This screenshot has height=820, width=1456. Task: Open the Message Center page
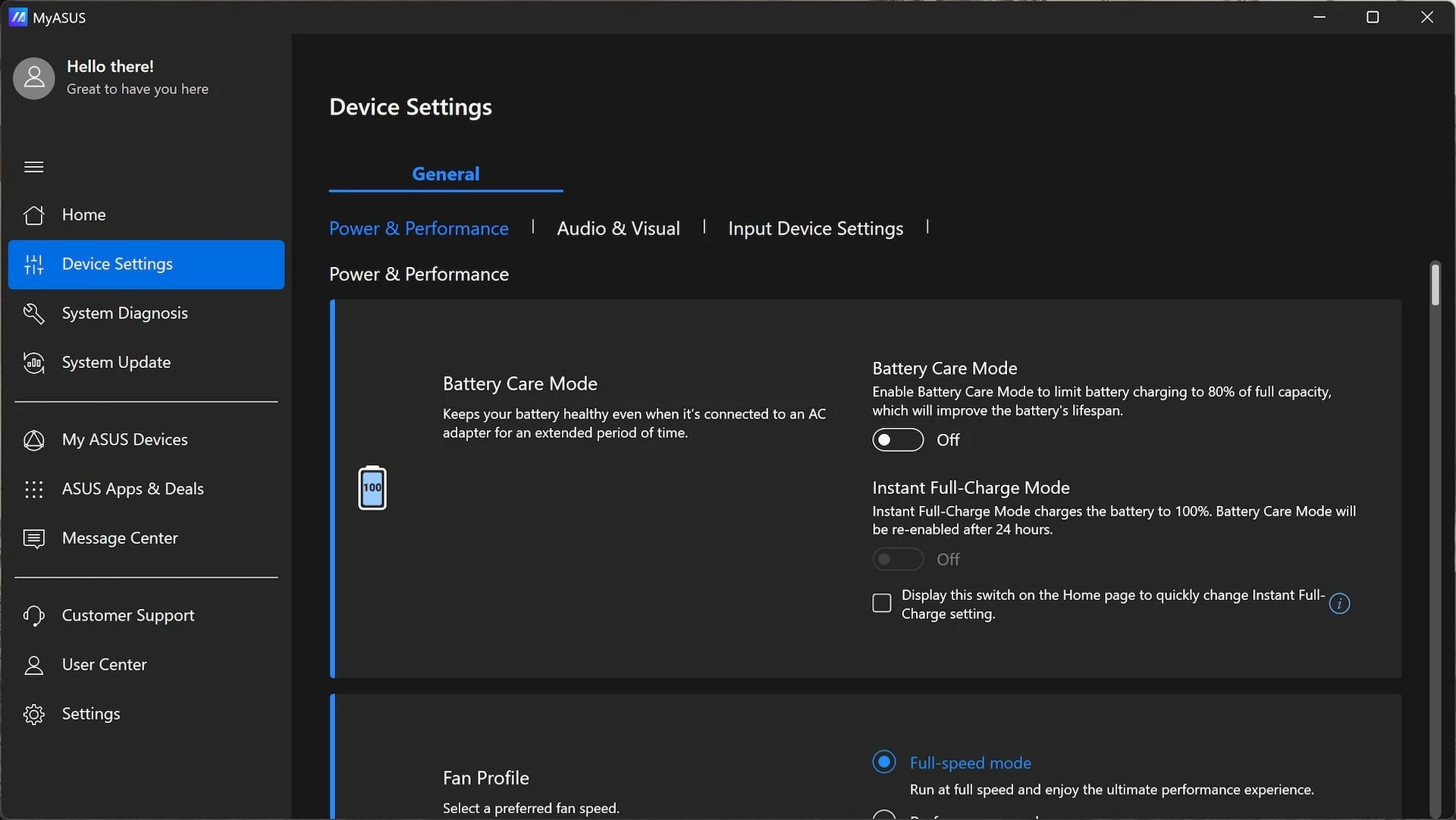tap(146, 539)
